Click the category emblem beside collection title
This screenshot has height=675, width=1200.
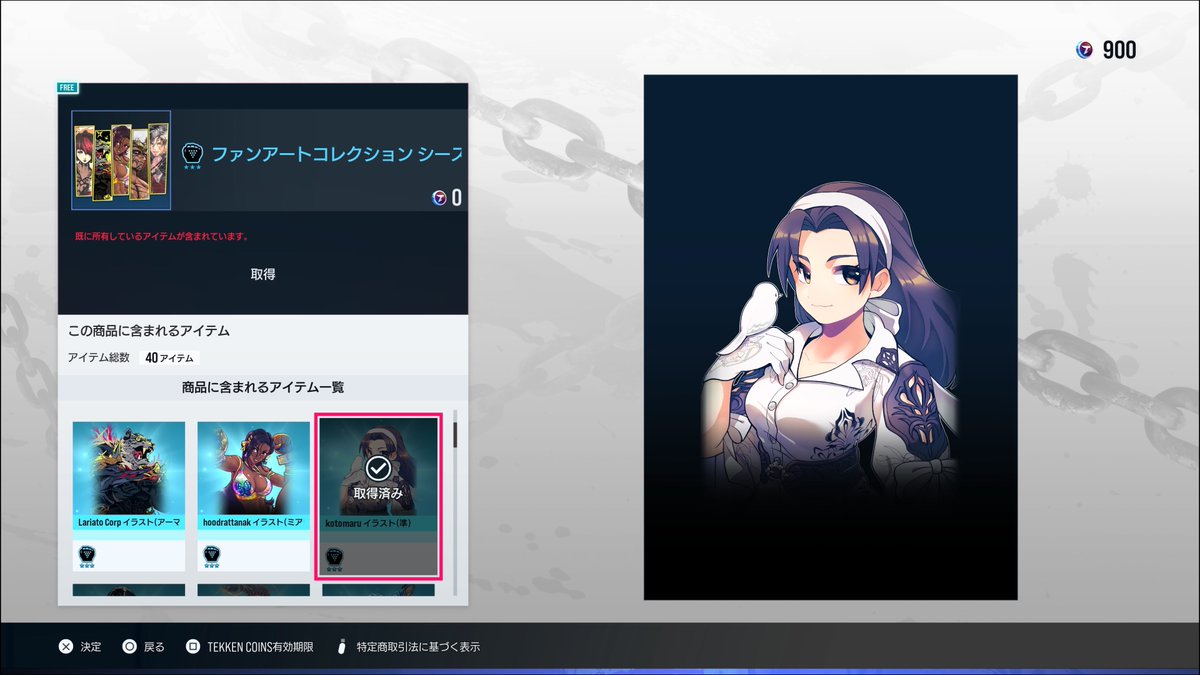(192, 155)
